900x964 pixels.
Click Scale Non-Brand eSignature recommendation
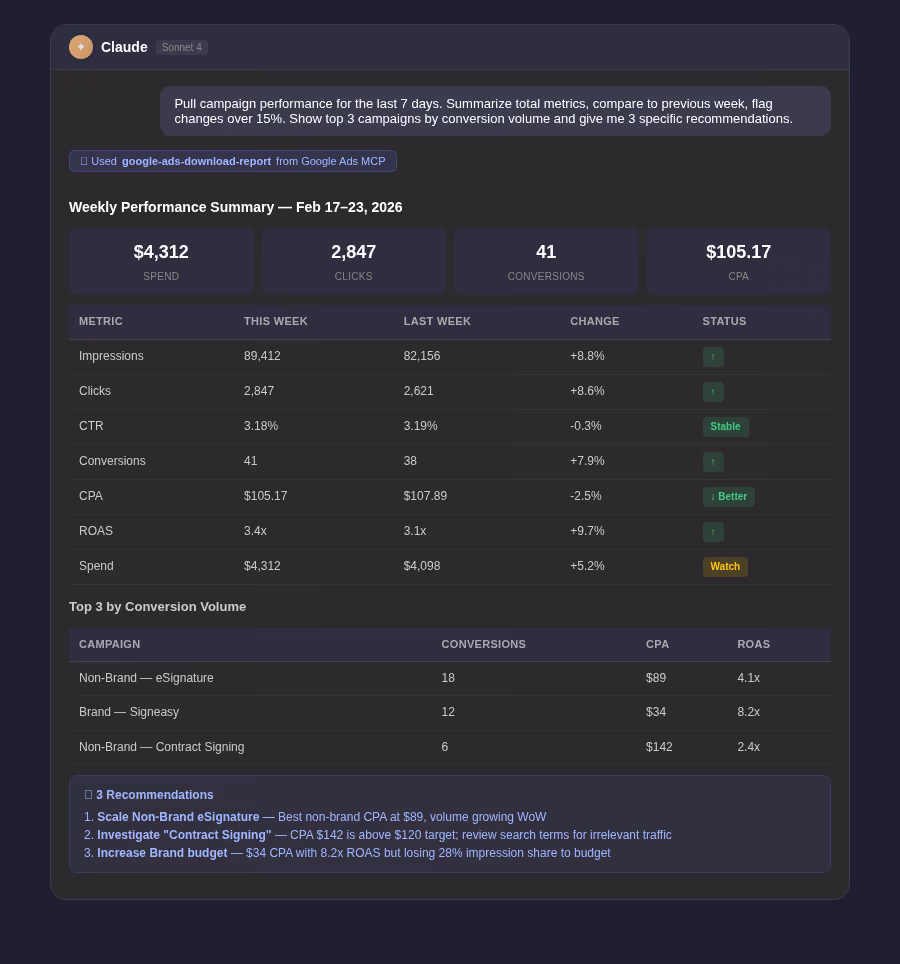click(178, 817)
